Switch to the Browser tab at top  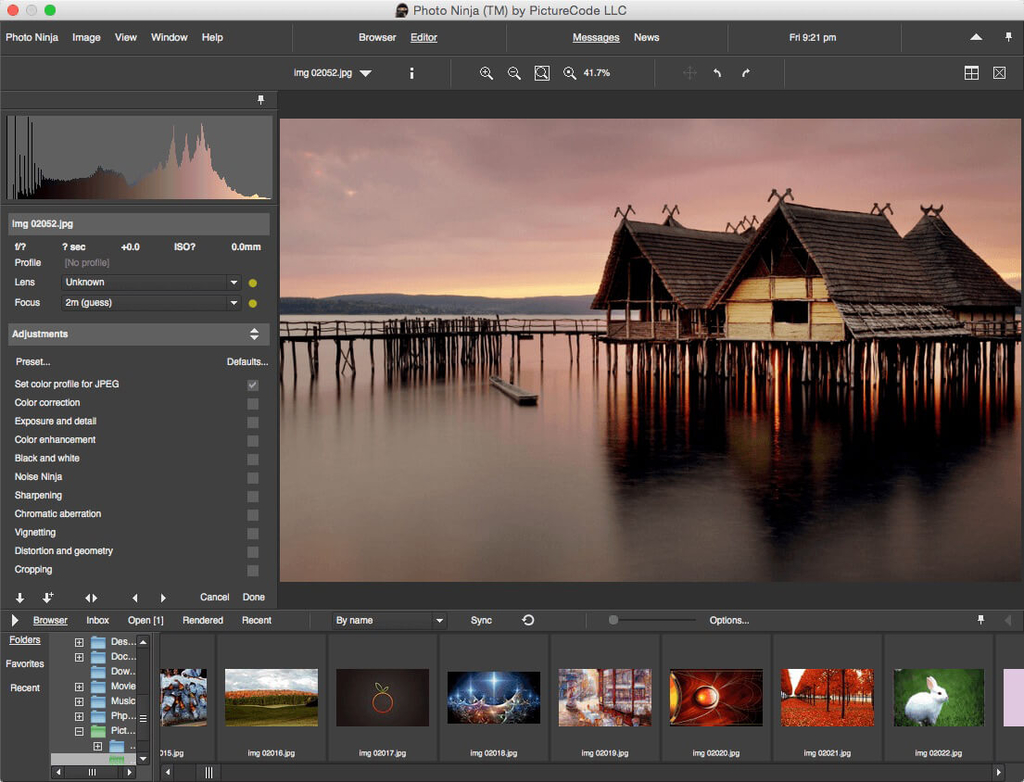[x=377, y=37]
